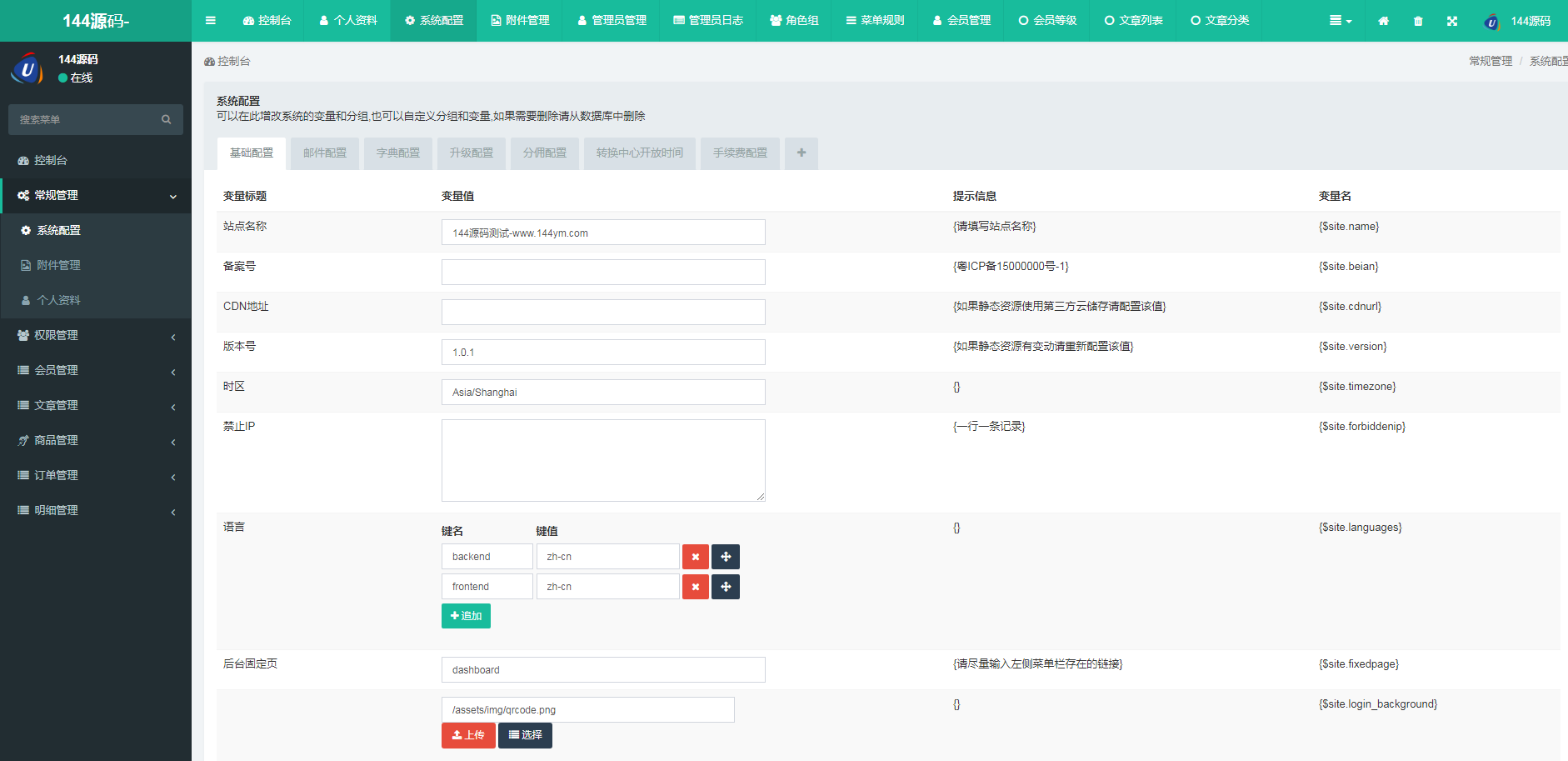Click the 版本号 field showing 1.0.1
This screenshot has height=761, width=1568.
click(603, 353)
